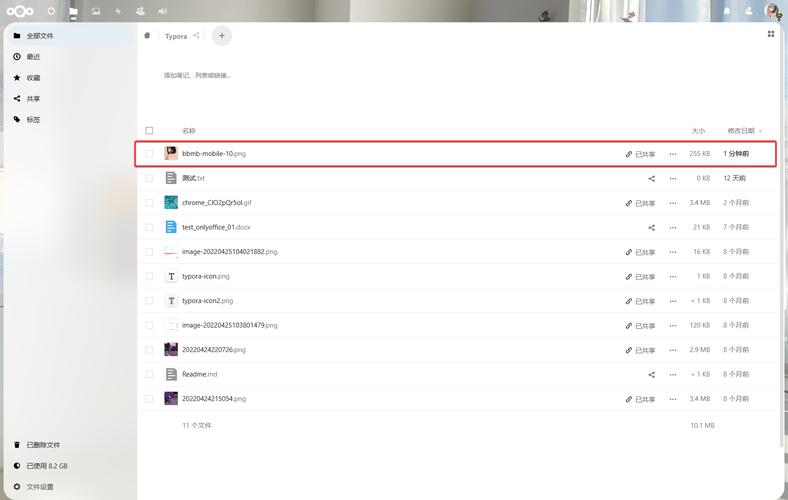This screenshot has height=500, width=788.
Task: Open more actions menu for 20220424220726.png
Action: click(673, 350)
